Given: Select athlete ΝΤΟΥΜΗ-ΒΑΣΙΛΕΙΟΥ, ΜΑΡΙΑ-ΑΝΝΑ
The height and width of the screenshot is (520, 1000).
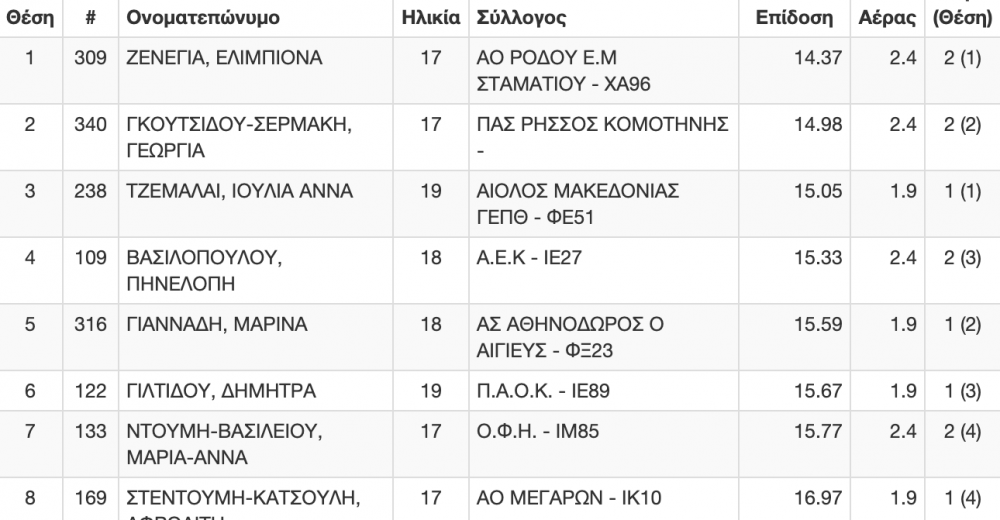Looking at the screenshot, I should [x=224, y=444].
